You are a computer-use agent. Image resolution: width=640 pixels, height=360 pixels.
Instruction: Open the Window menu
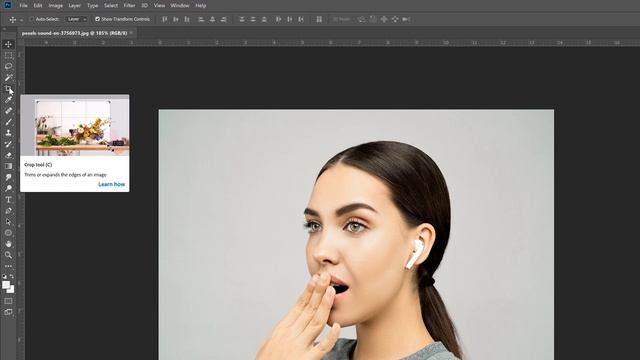point(180,6)
